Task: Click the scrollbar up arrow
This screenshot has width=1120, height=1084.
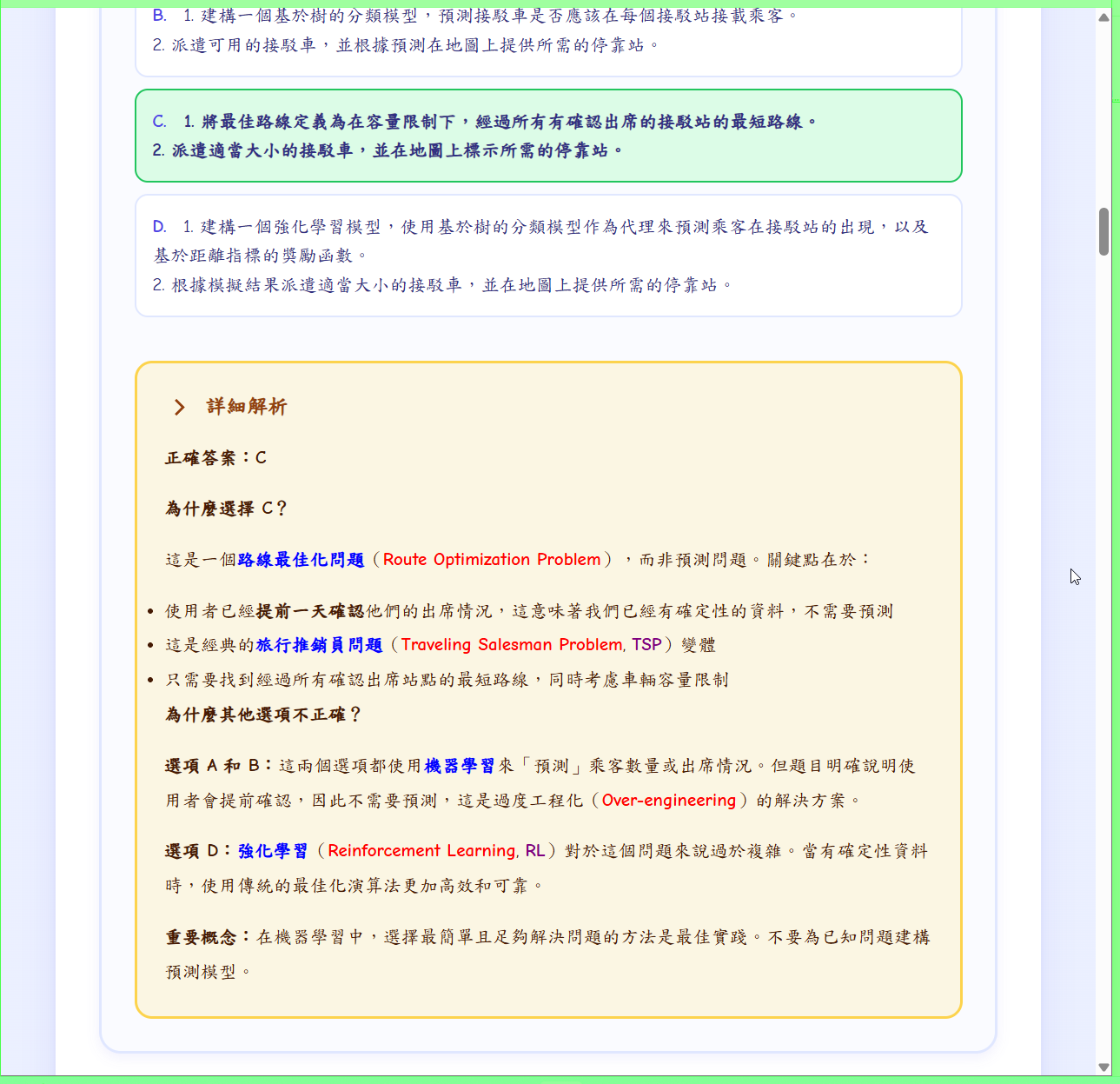Action: pos(1103,17)
